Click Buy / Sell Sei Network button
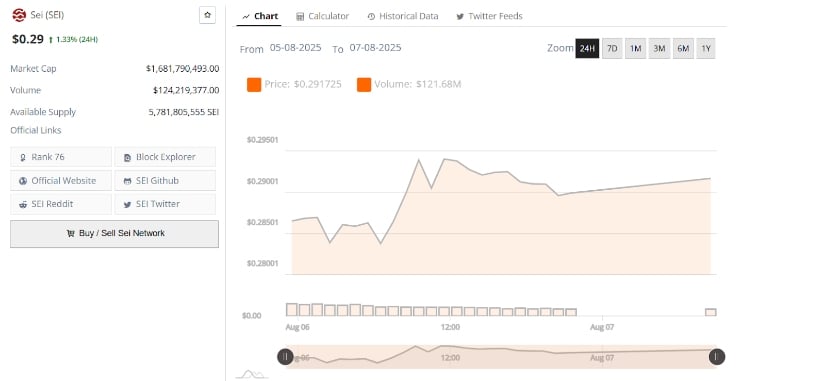Image resolution: width=825 pixels, height=381 pixels. click(114, 234)
